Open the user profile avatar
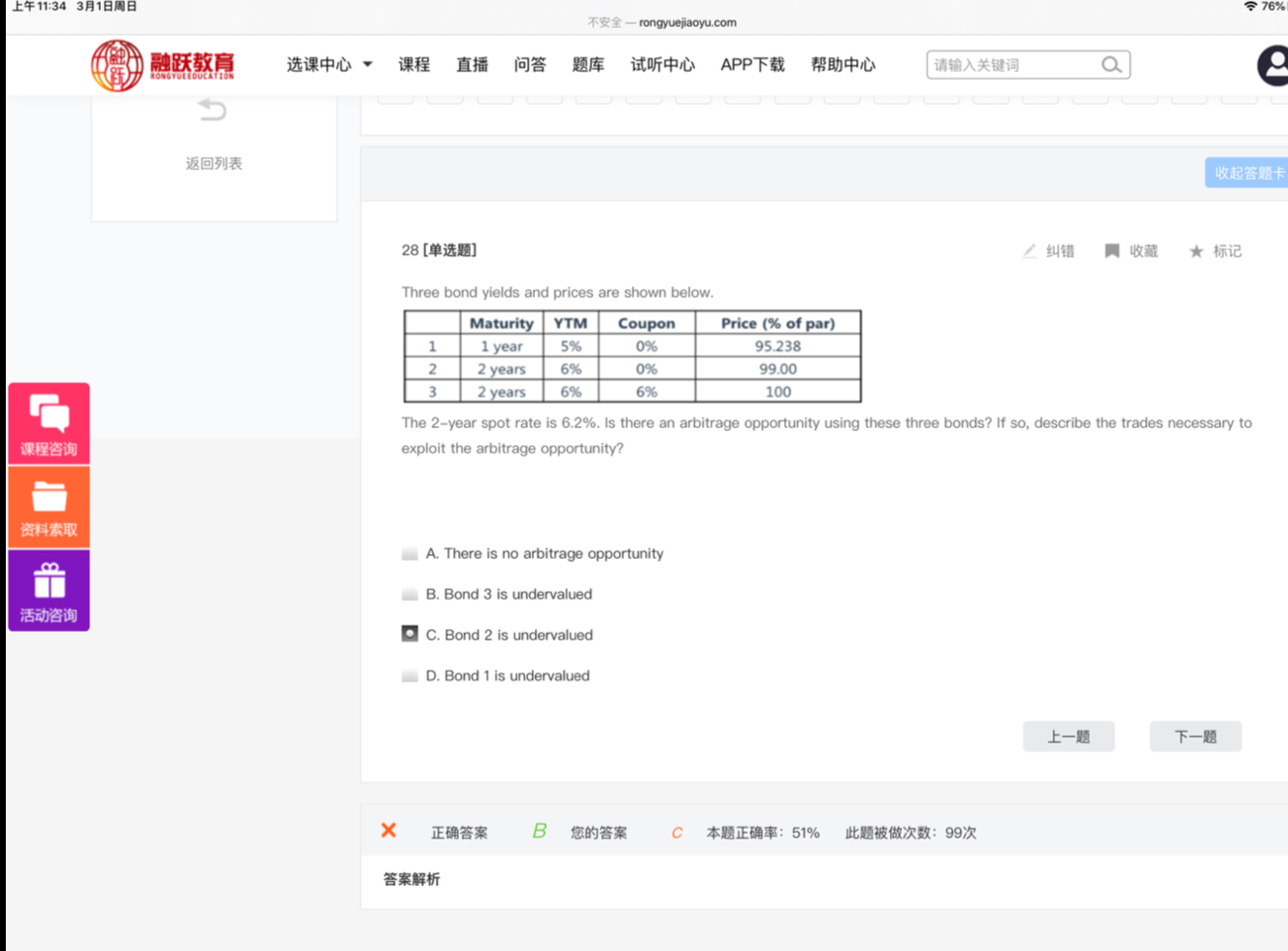1288x951 pixels. tap(1272, 66)
